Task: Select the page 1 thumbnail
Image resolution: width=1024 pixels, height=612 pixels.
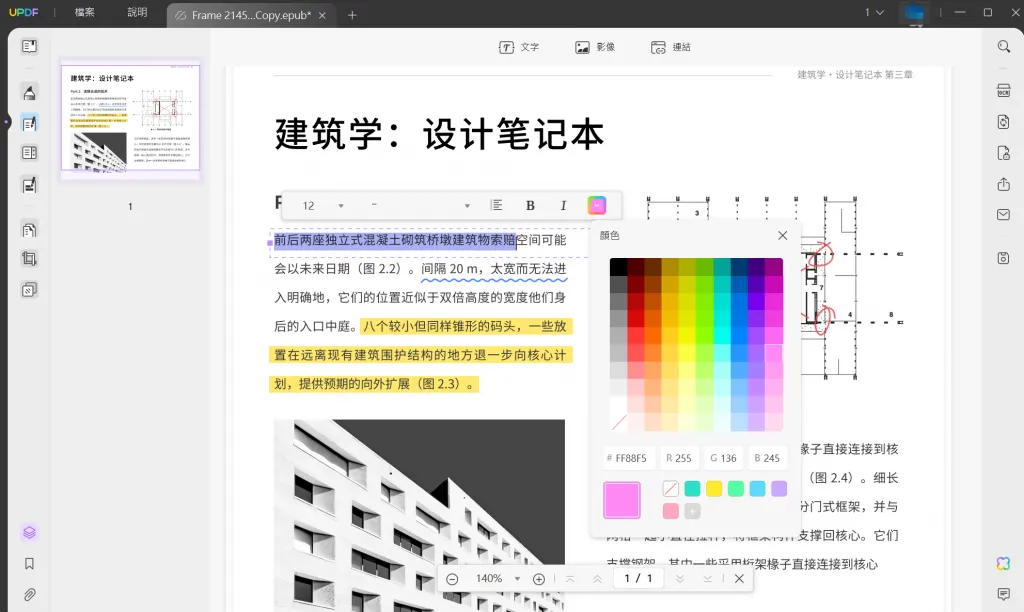Action: coord(131,118)
